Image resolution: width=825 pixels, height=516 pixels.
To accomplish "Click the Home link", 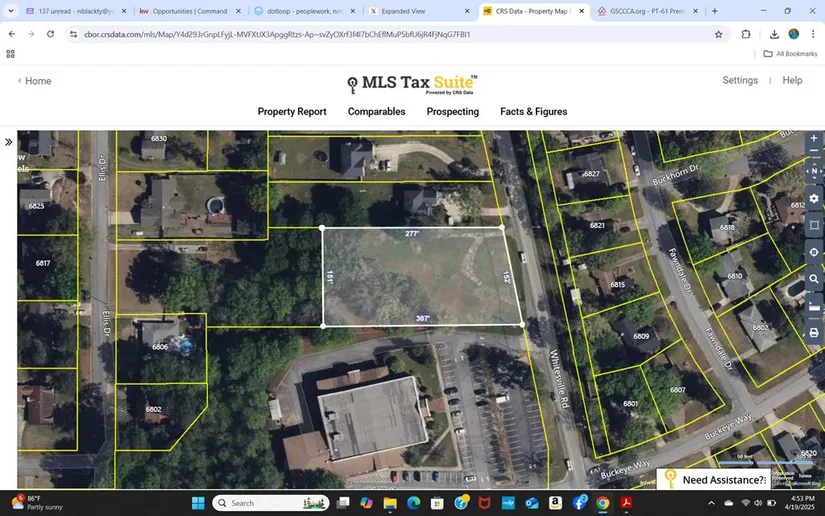I will (x=37, y=81).
